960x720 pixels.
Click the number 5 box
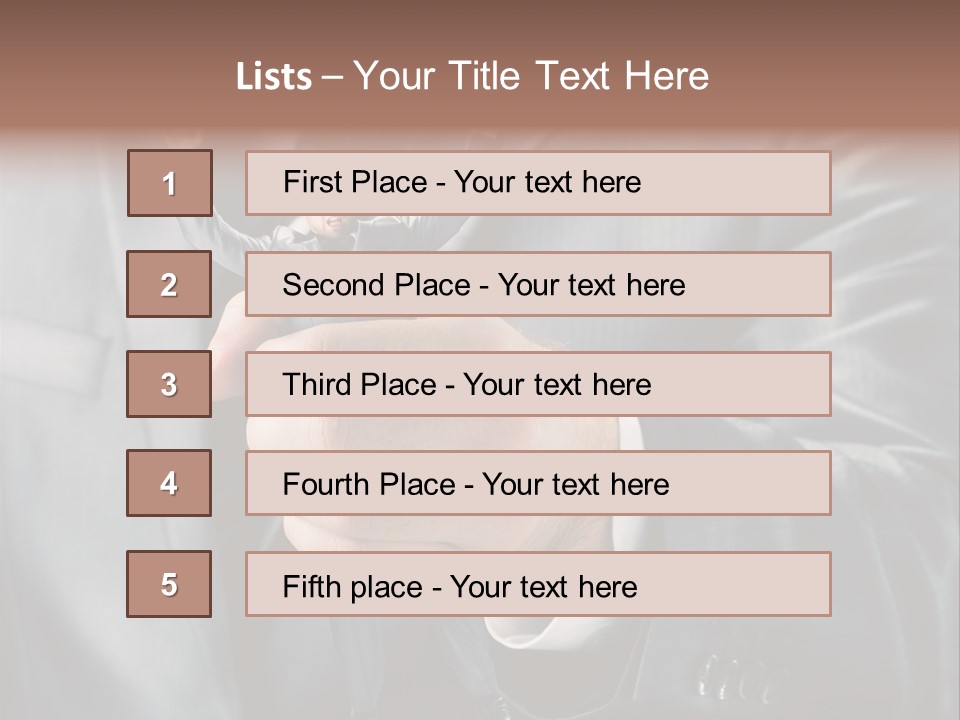(x=169, y=584)
